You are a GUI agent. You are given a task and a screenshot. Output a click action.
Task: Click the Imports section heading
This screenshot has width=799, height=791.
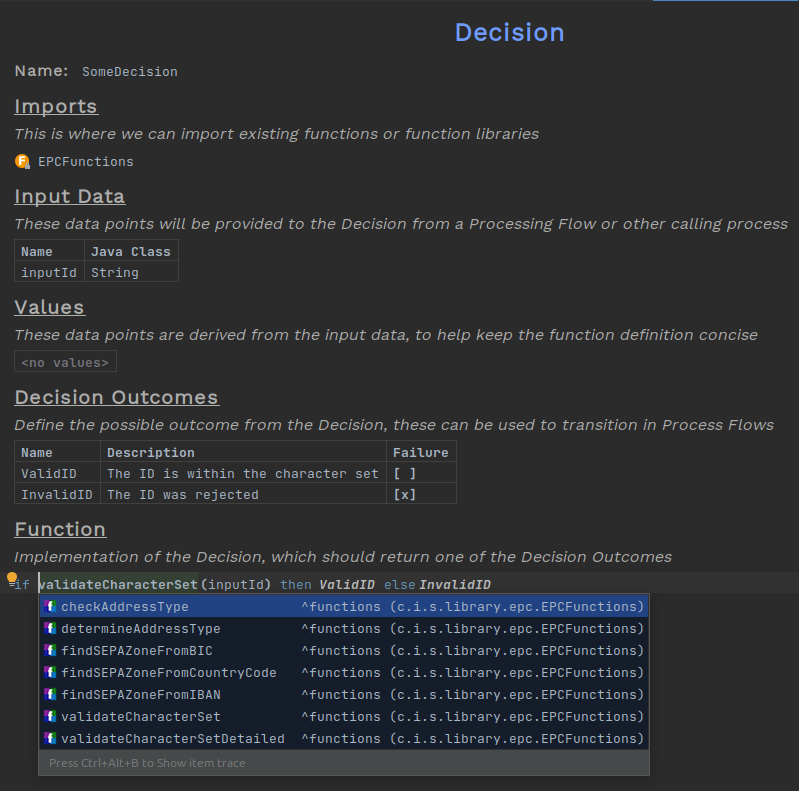pyautogui.click(x=56, y=107)
